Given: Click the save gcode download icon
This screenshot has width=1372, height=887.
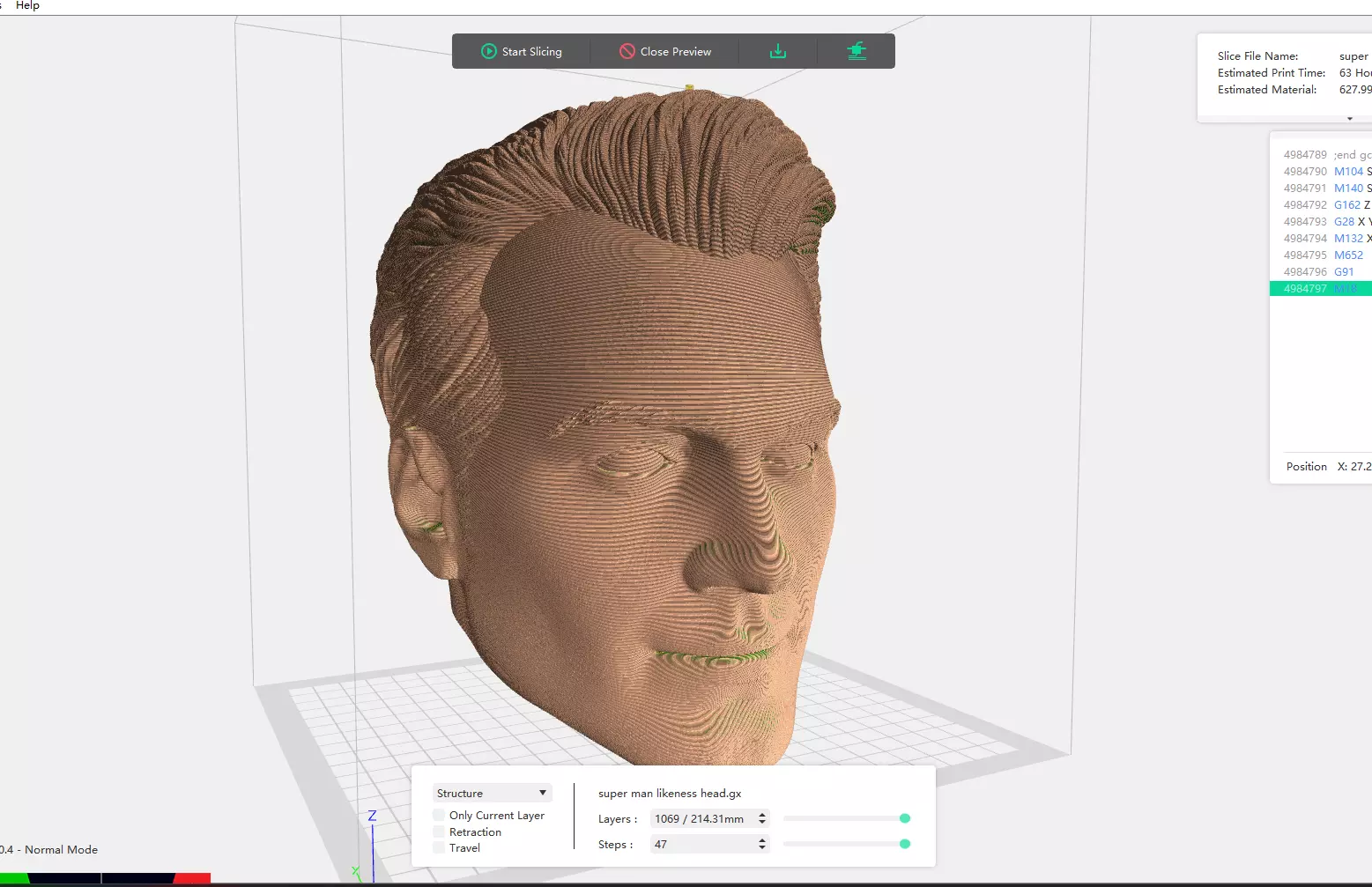Looking at the screenshot, I should 778,51.
